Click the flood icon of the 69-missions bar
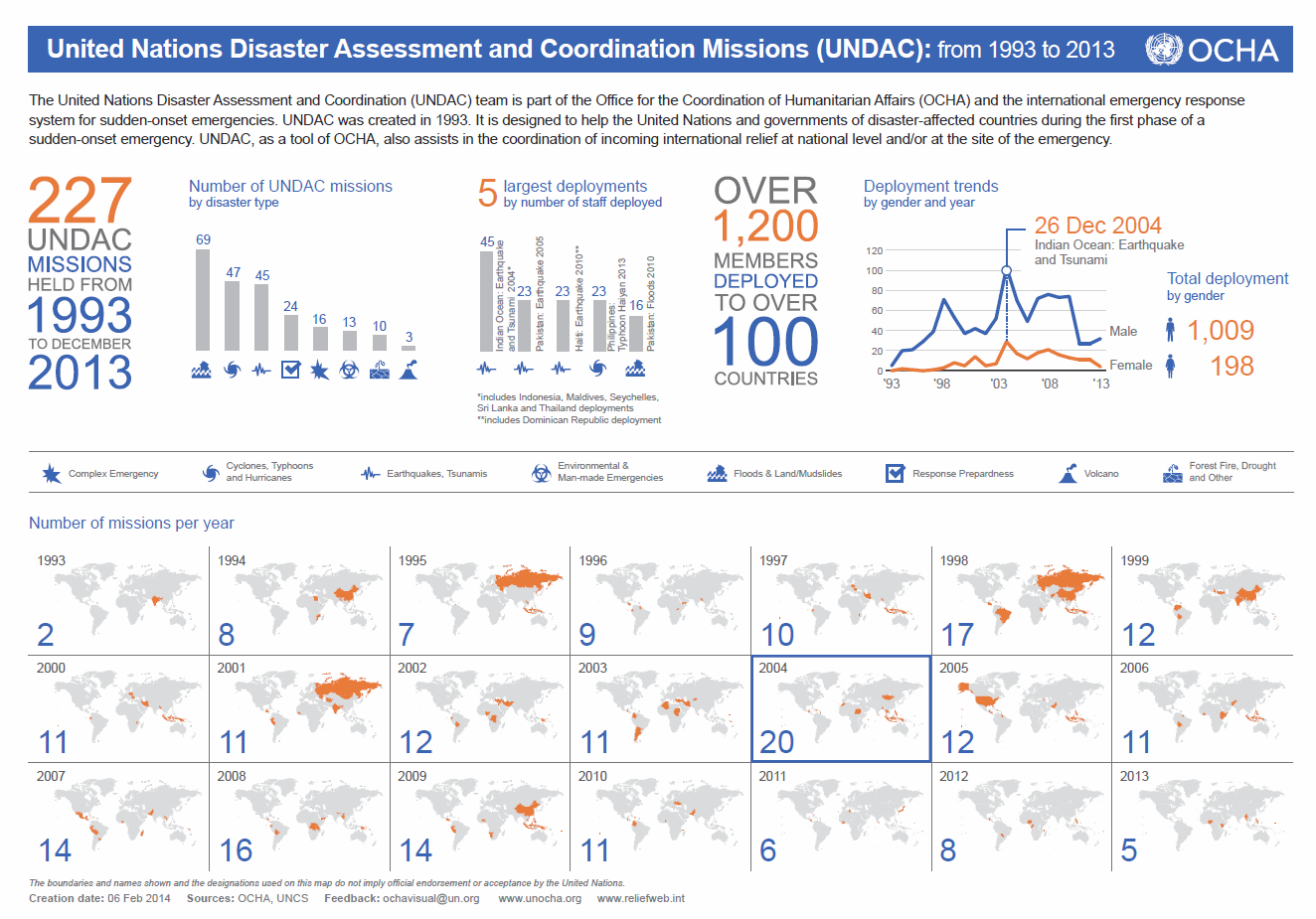The height and width of the screenshot is (919, 1316). coord(202,370)
